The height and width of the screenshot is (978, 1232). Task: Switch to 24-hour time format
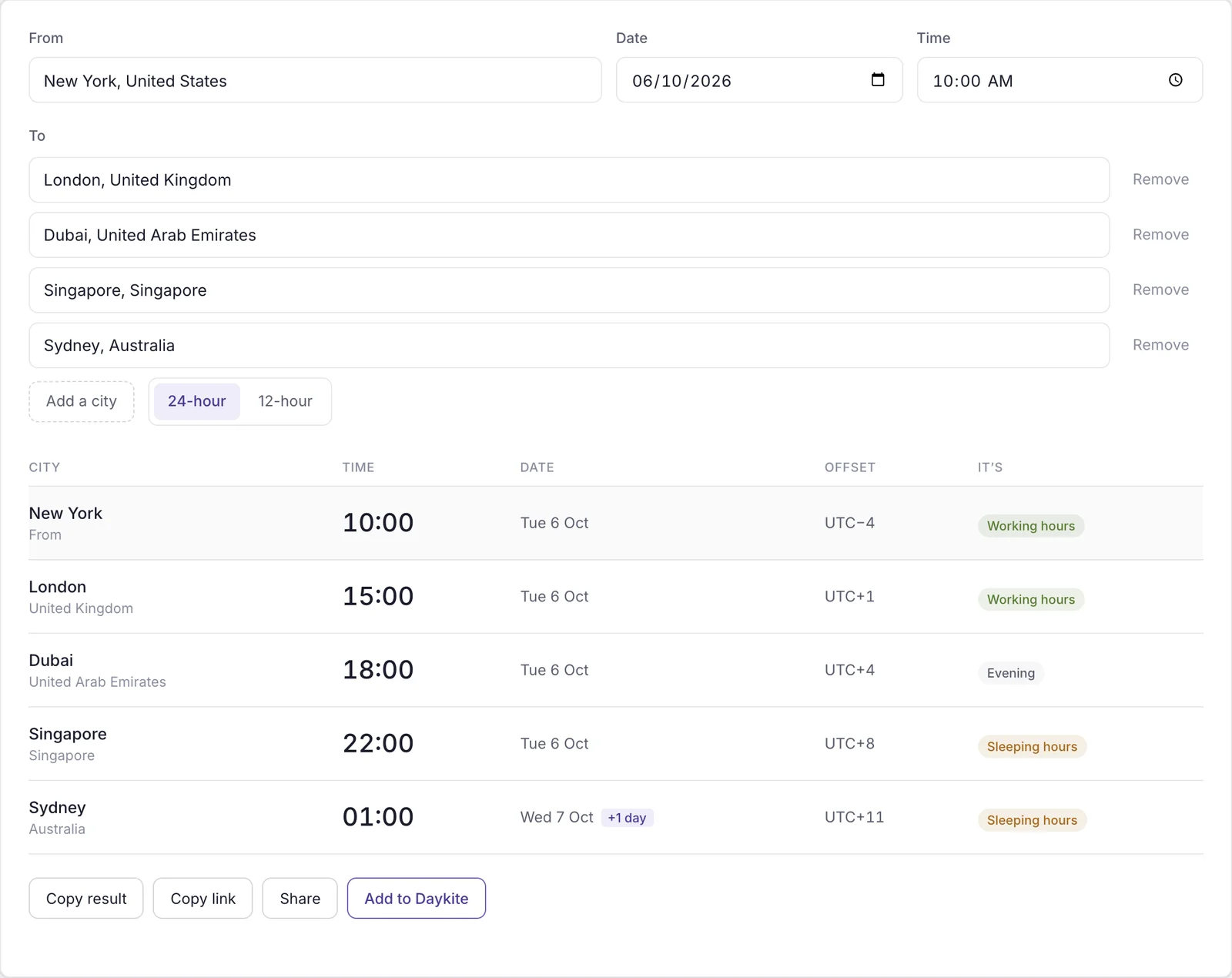(197, 401)
